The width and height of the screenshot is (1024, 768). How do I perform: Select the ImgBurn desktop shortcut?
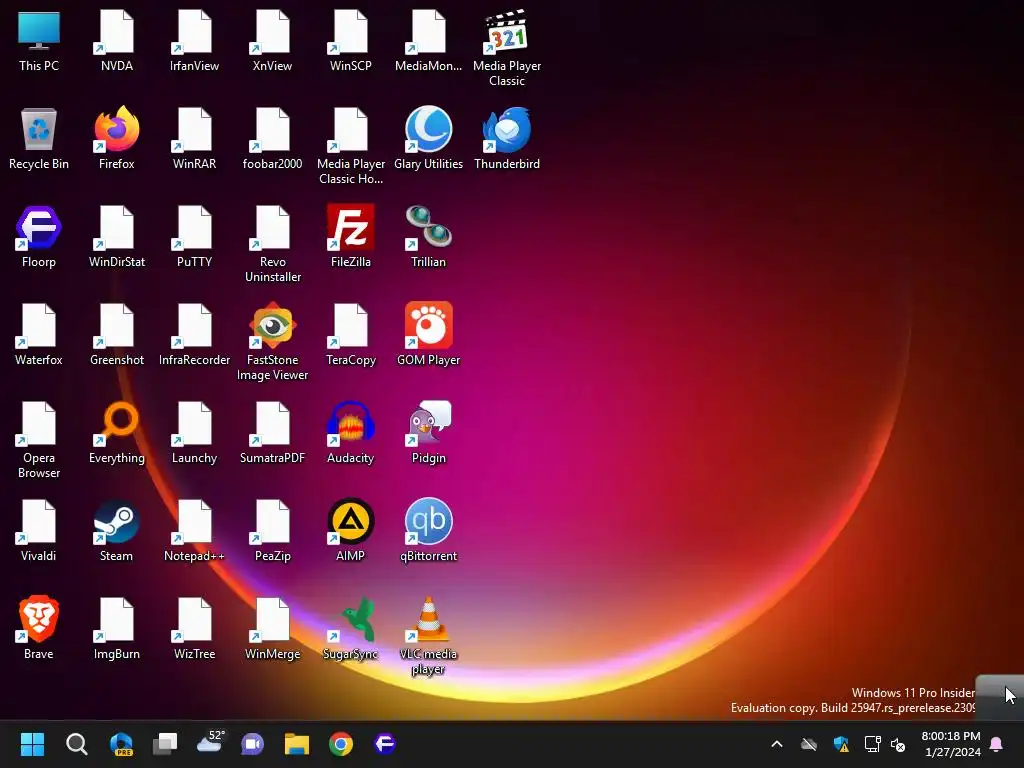116,629
